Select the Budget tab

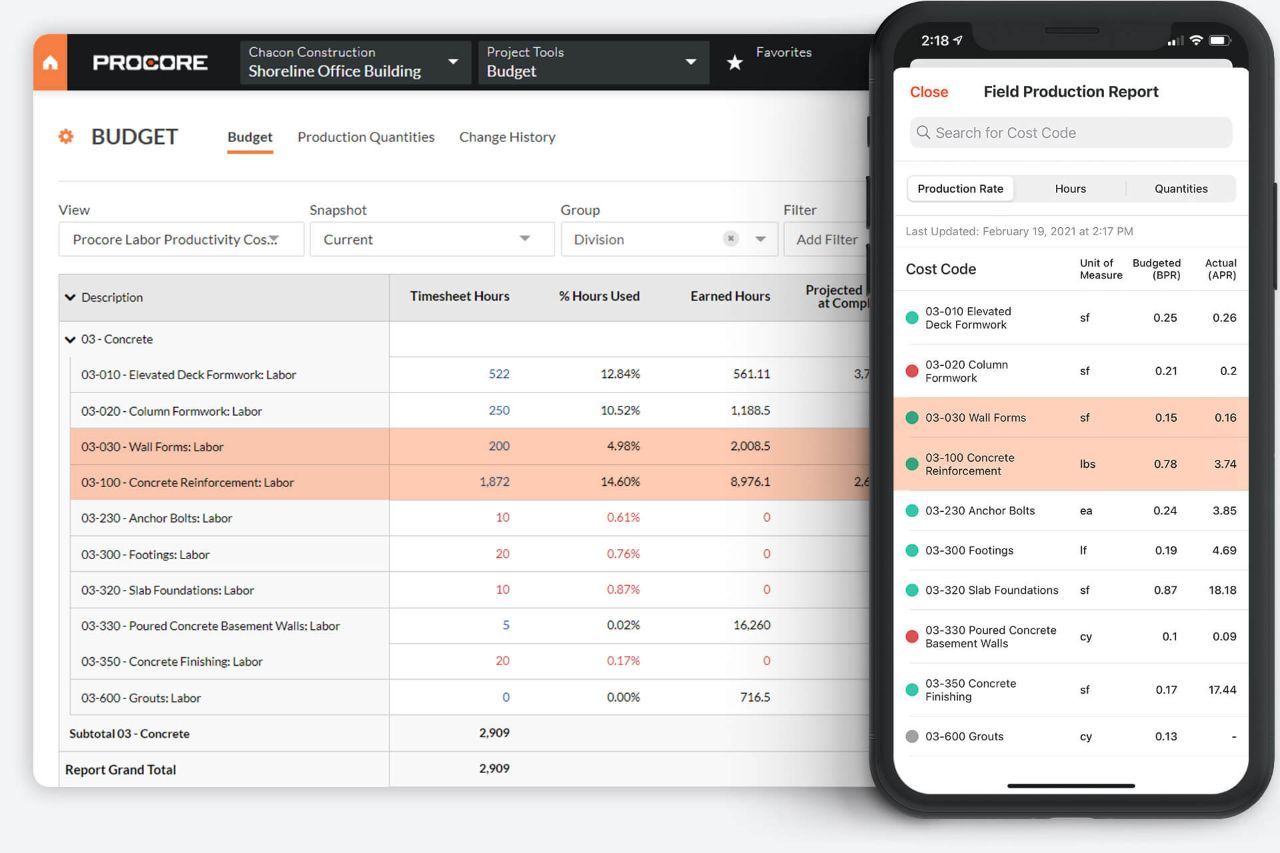click(x=250, y=137)
